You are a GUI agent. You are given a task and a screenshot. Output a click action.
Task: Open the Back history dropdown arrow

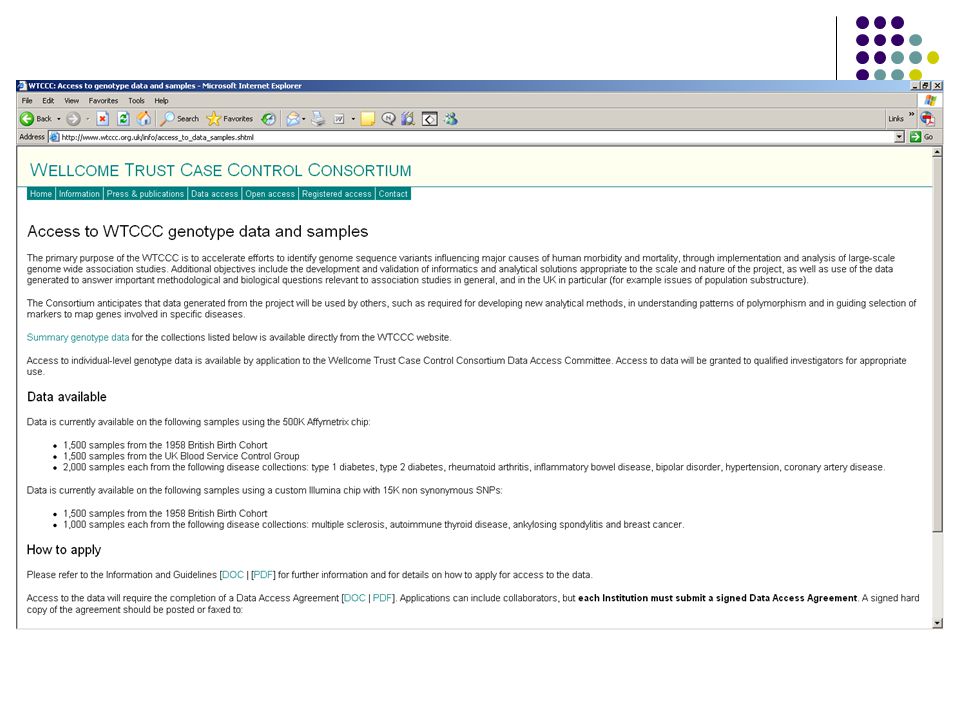coord(59,119)
